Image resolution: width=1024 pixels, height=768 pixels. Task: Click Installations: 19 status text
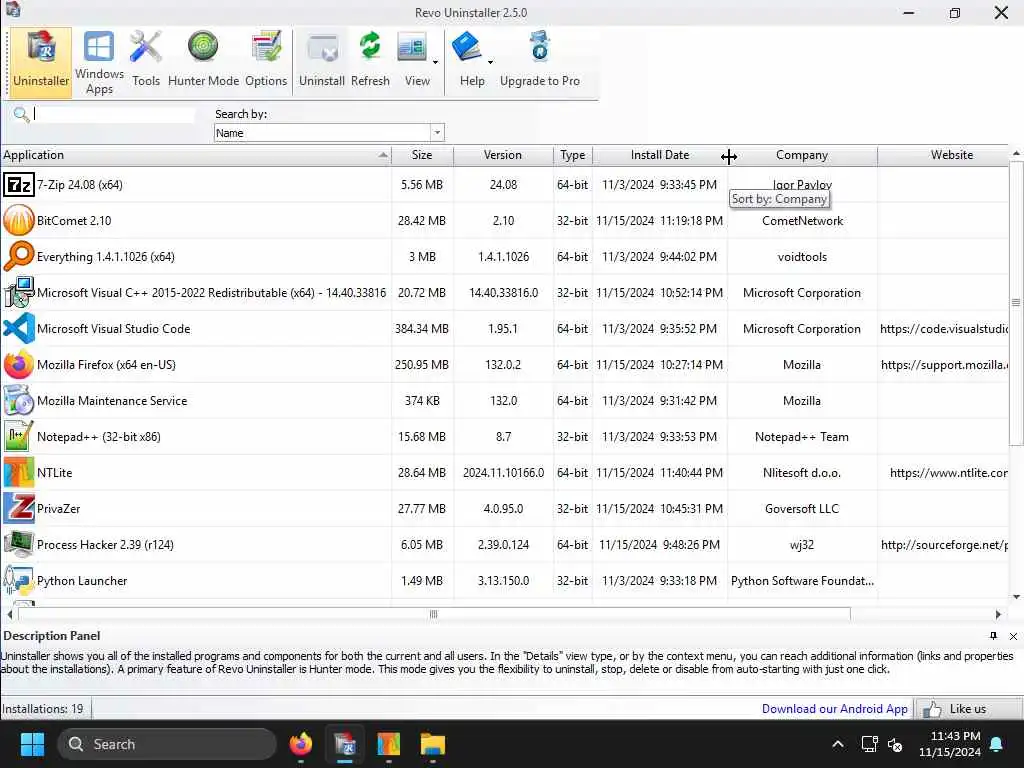(42, 709)
